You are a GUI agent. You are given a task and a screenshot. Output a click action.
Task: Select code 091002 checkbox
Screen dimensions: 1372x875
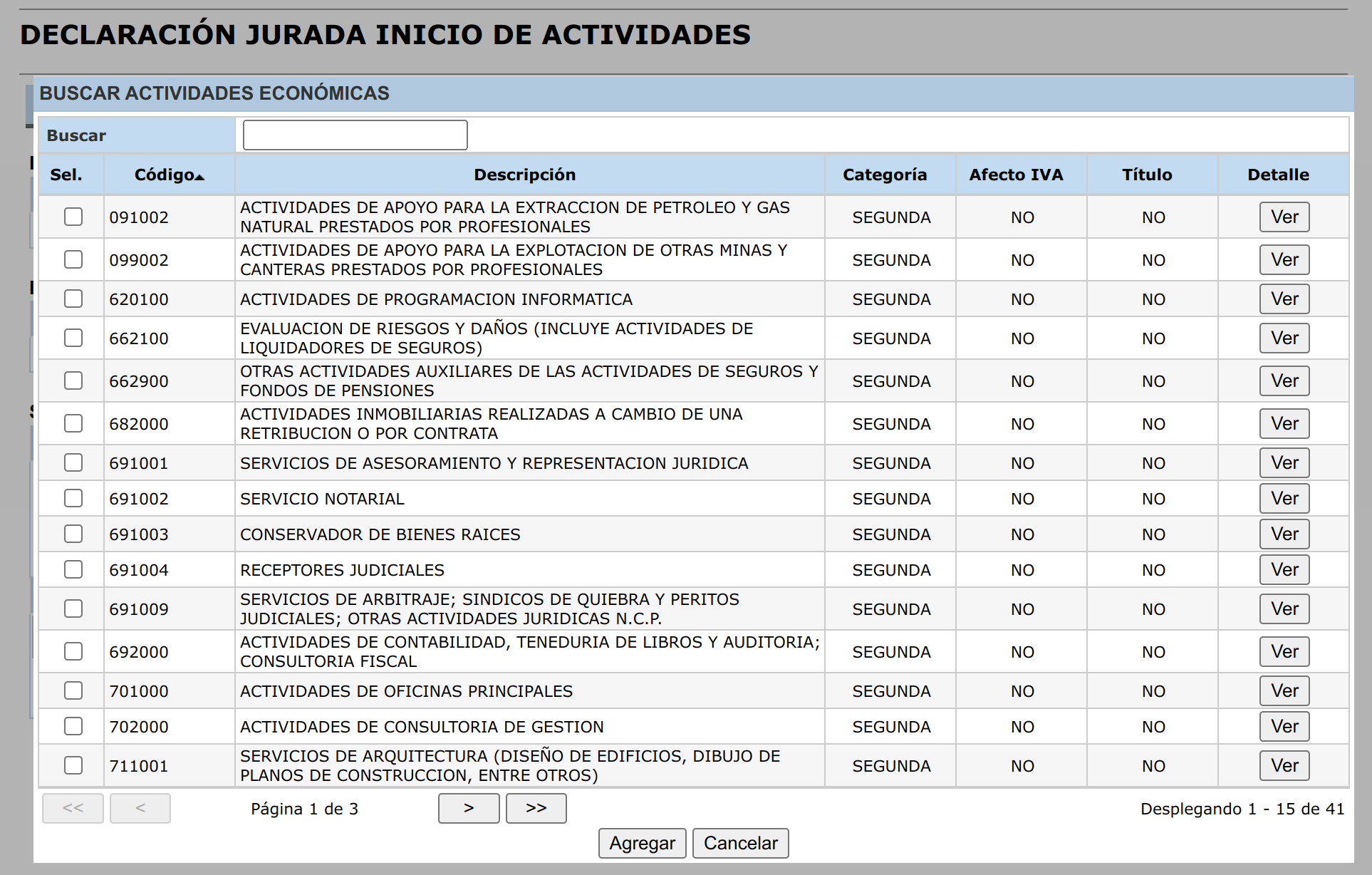tap(73, 217)
